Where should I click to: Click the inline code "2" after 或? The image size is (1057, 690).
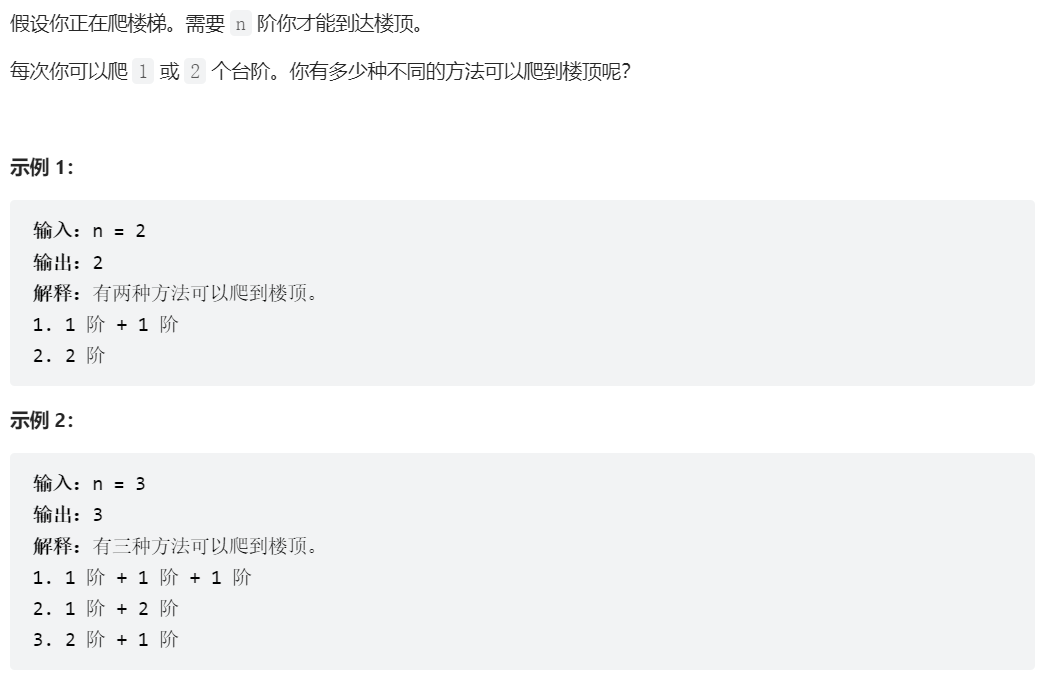coord(195,71)
